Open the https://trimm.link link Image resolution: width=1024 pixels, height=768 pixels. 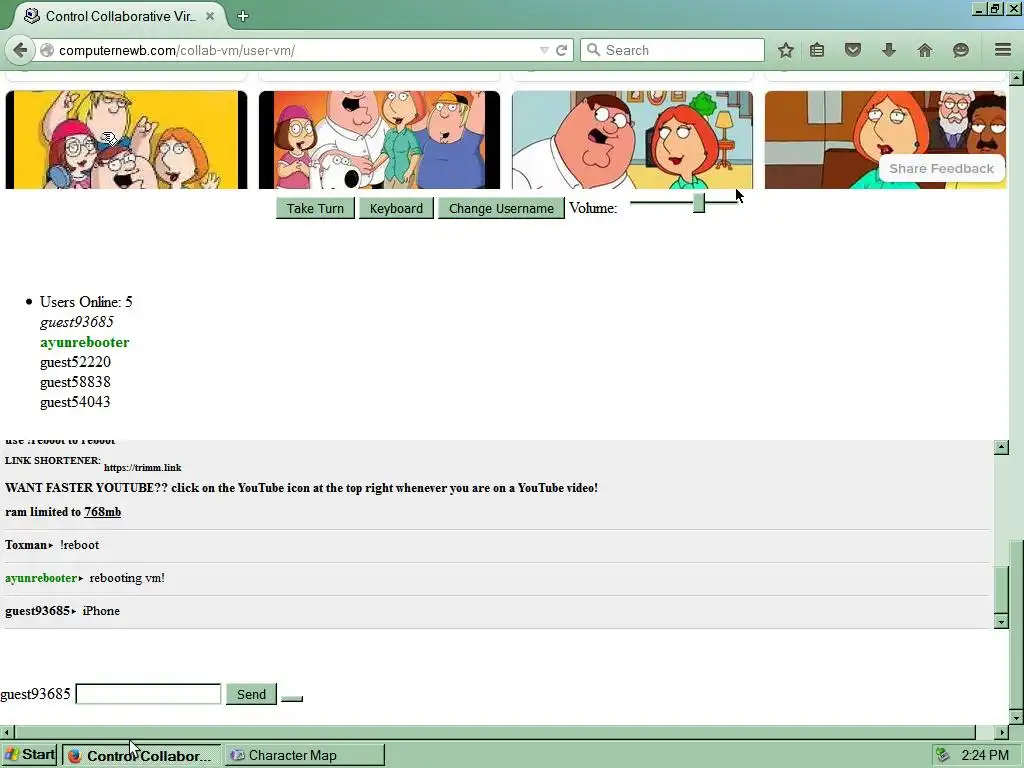pos(142,468)
